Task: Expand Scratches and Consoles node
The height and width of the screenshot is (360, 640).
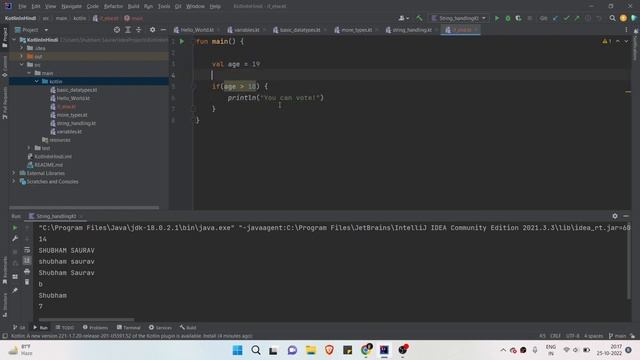Action: tap(14, 181)
